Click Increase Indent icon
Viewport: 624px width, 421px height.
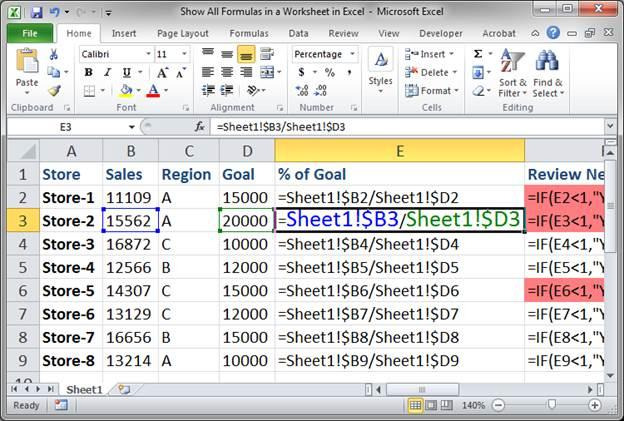click(227, 91)
